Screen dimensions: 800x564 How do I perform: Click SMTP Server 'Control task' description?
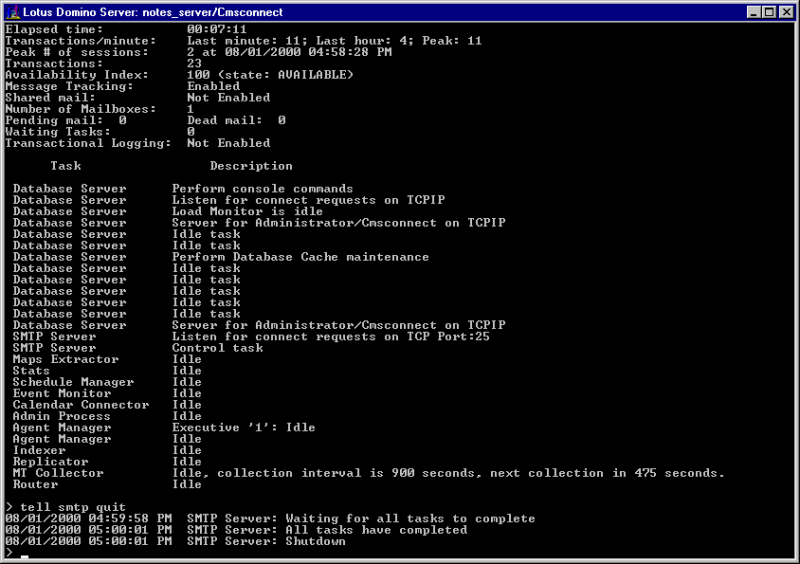click(217, 348)
